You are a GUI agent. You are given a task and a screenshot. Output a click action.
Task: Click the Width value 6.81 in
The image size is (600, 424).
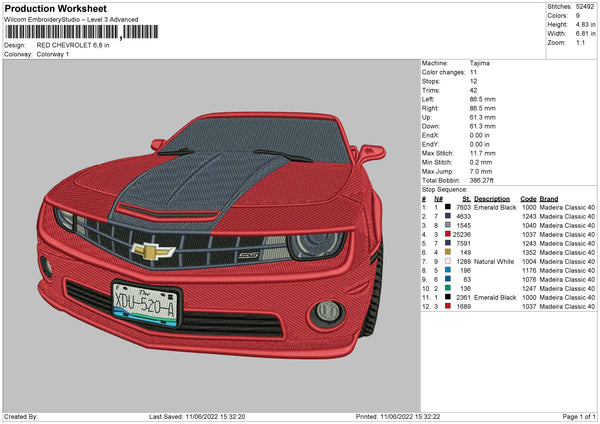585,34
